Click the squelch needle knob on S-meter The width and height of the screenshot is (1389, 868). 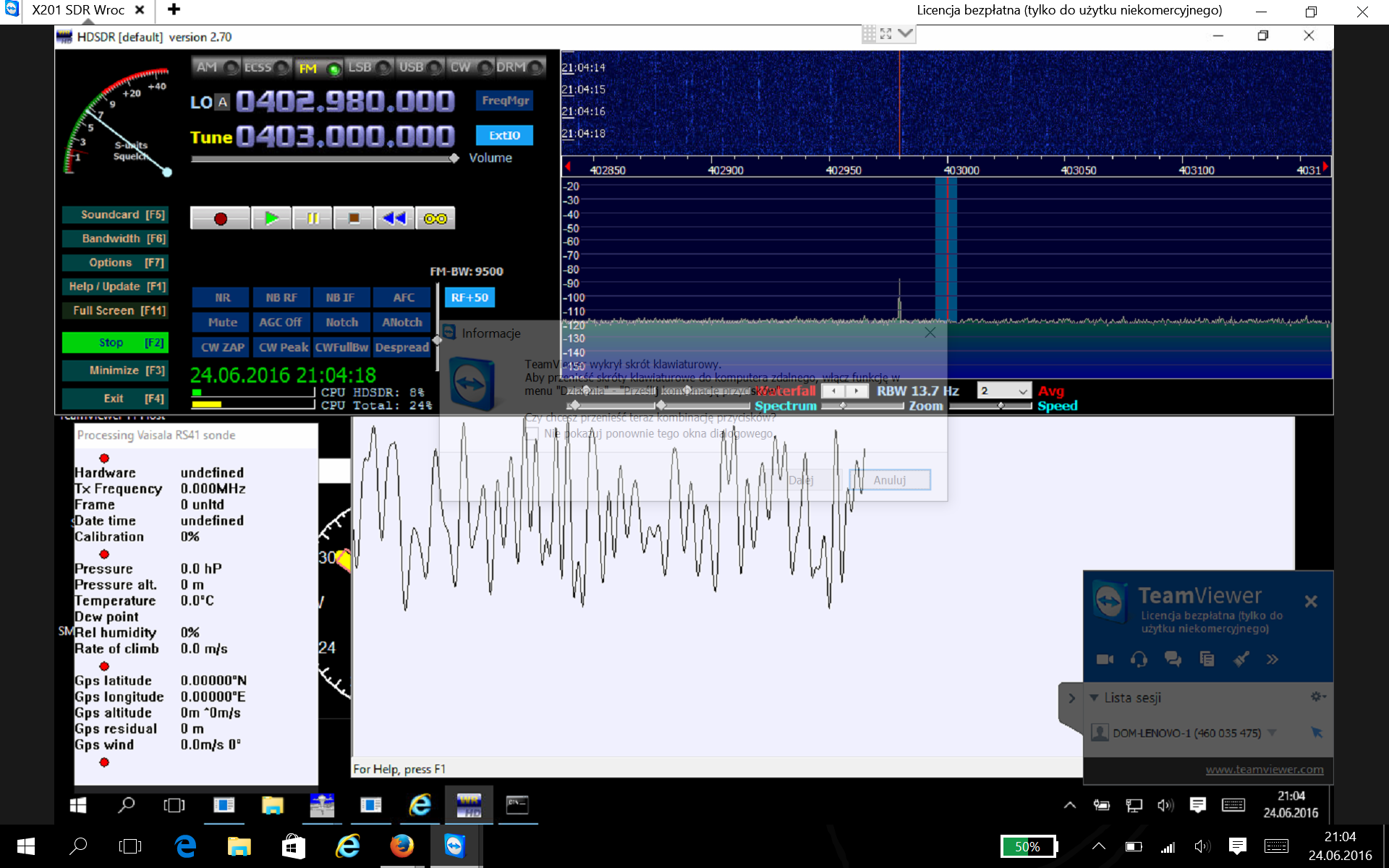point(167,172)
